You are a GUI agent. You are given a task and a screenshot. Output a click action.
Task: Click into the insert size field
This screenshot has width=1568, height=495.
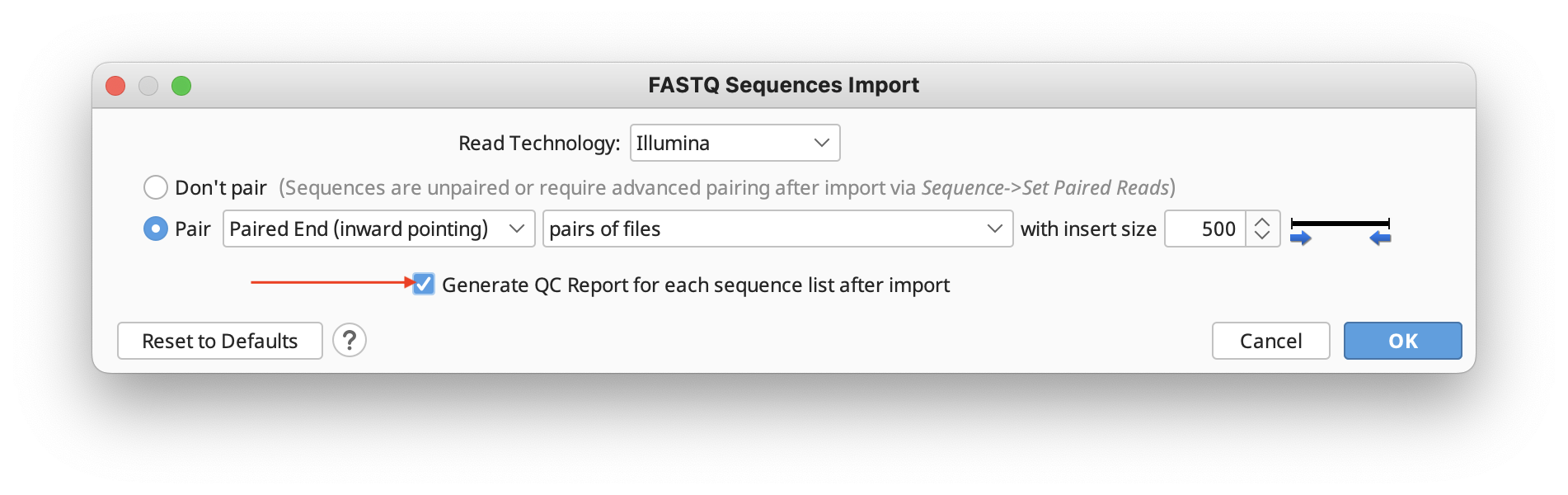point(1205,229)
